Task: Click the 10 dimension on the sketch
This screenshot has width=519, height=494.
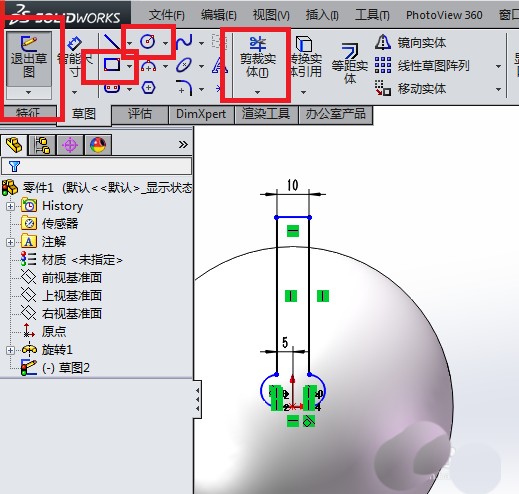Action: point(292,185)
